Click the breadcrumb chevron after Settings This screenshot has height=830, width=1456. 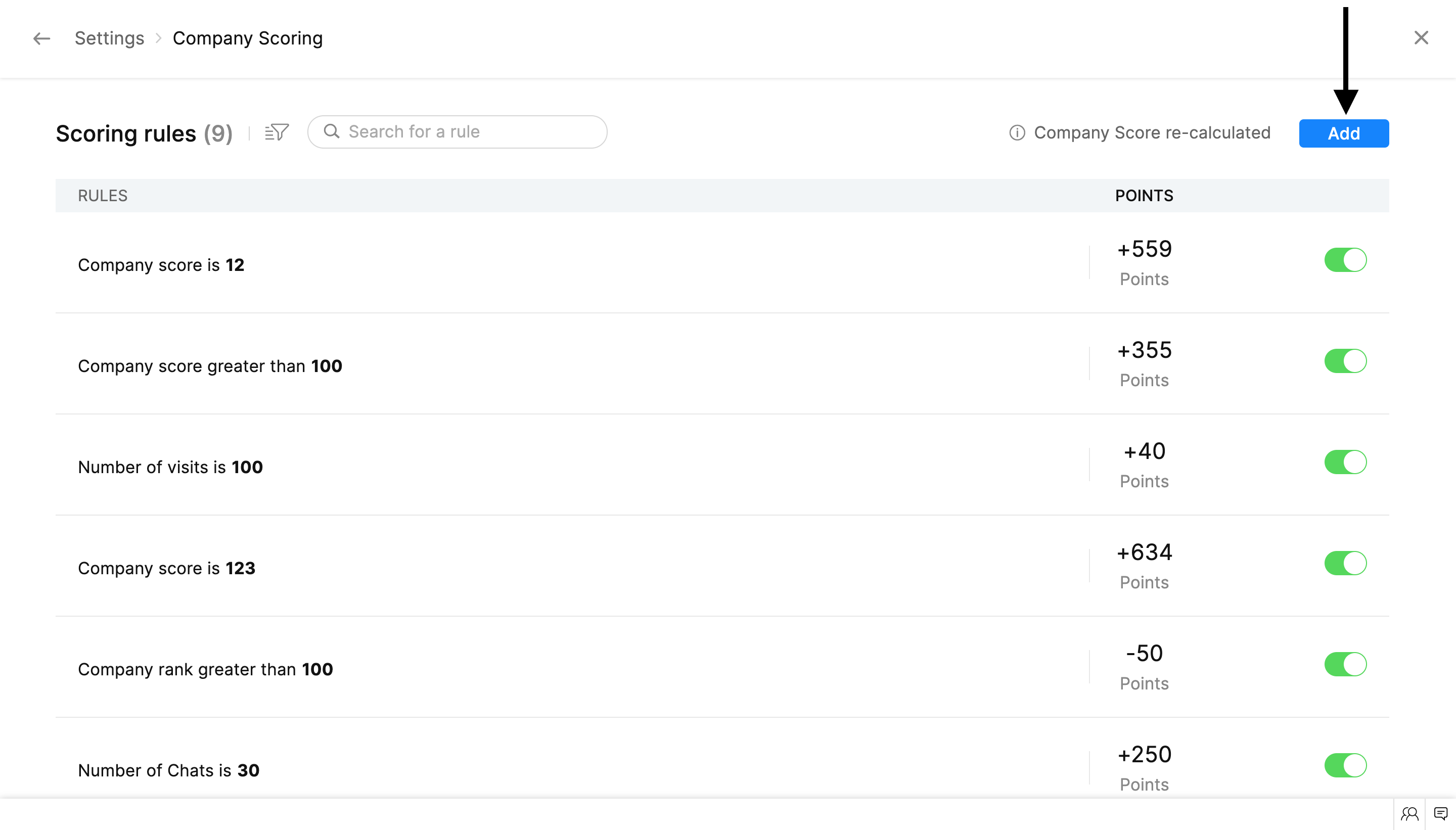click(158, 38)
